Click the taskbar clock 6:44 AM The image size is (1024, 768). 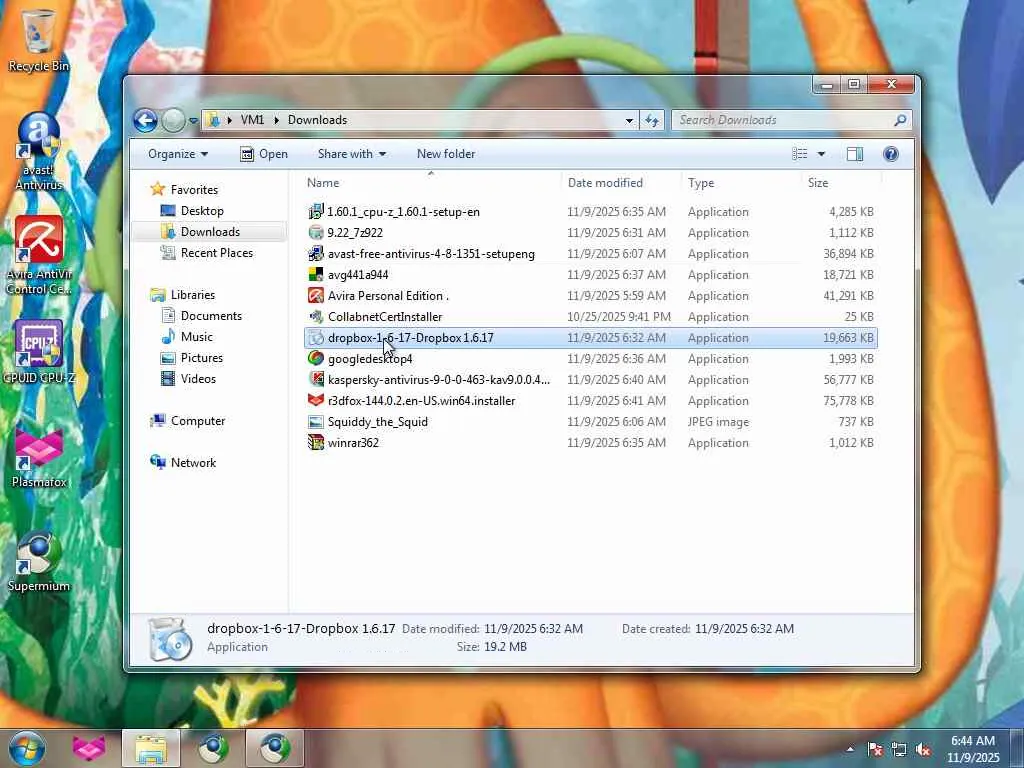point(973,741)
